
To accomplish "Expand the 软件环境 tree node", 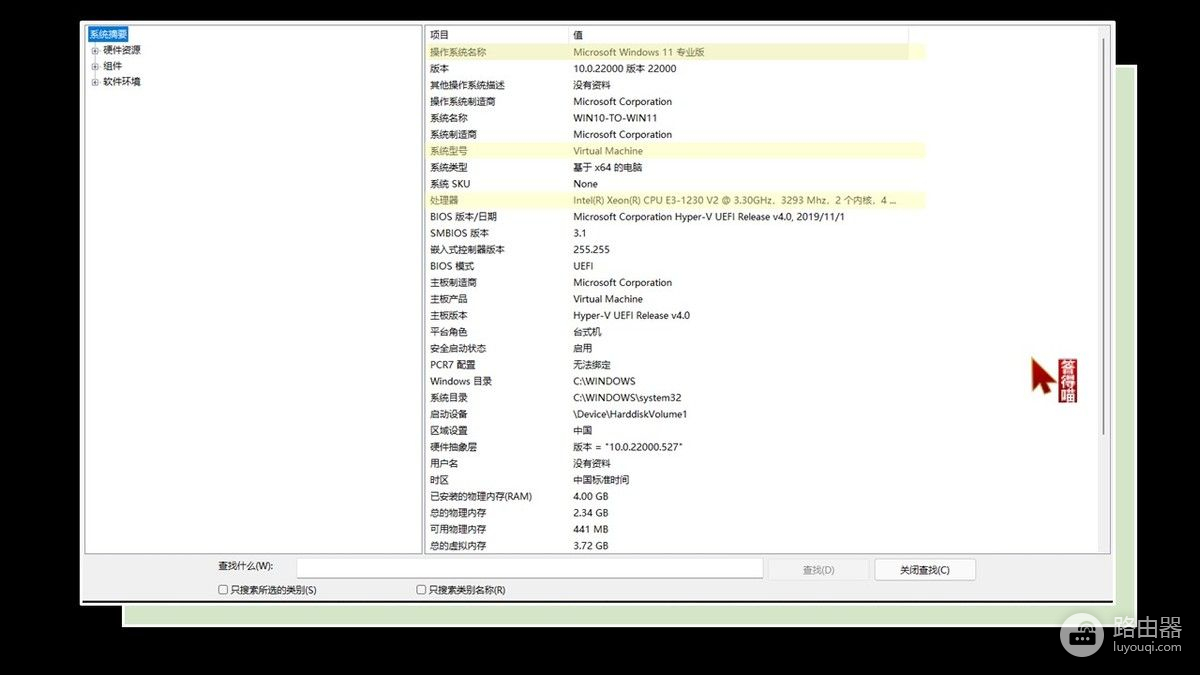I will (x=95, y=82).
